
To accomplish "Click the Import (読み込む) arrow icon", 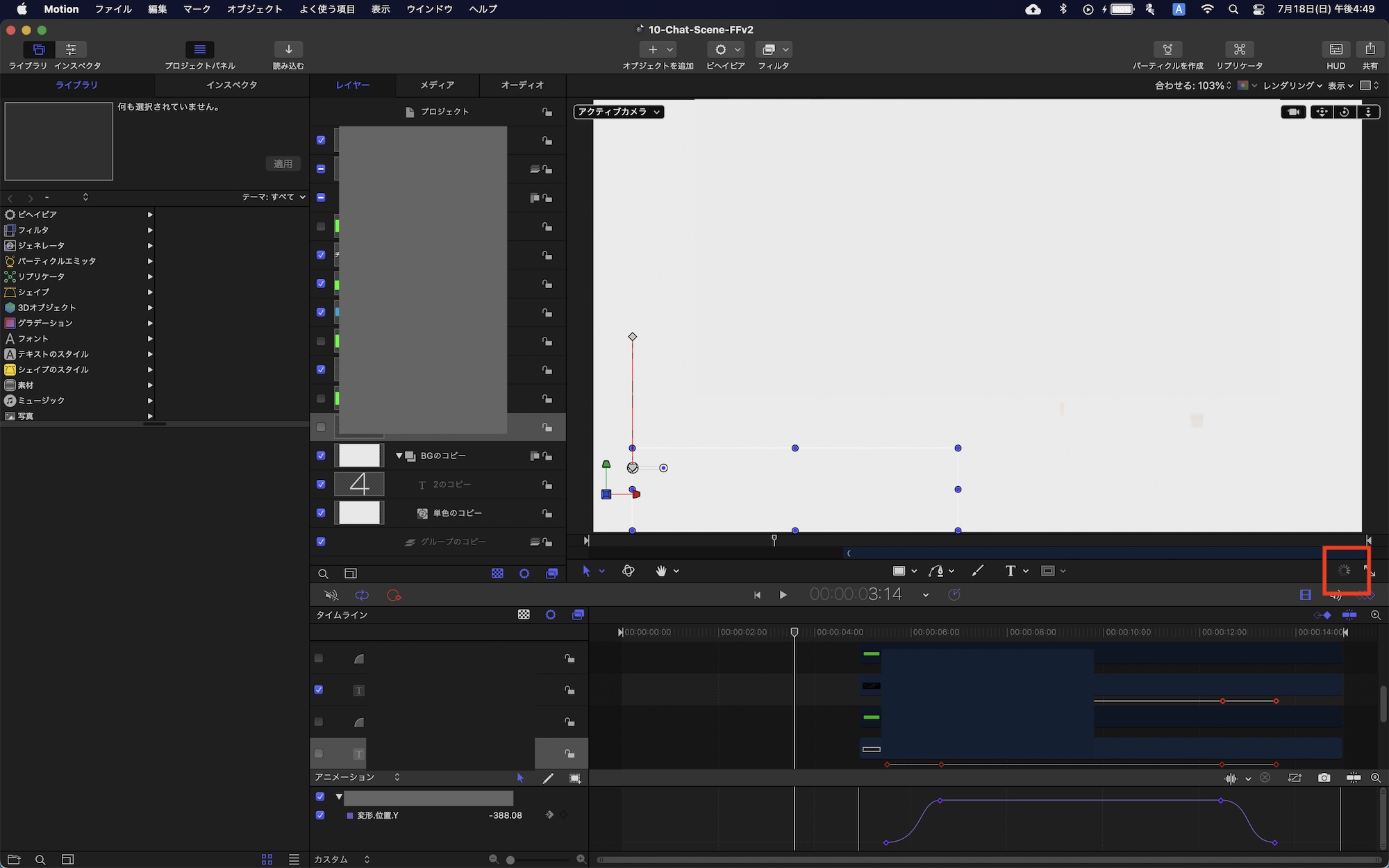I will (288, 49).
